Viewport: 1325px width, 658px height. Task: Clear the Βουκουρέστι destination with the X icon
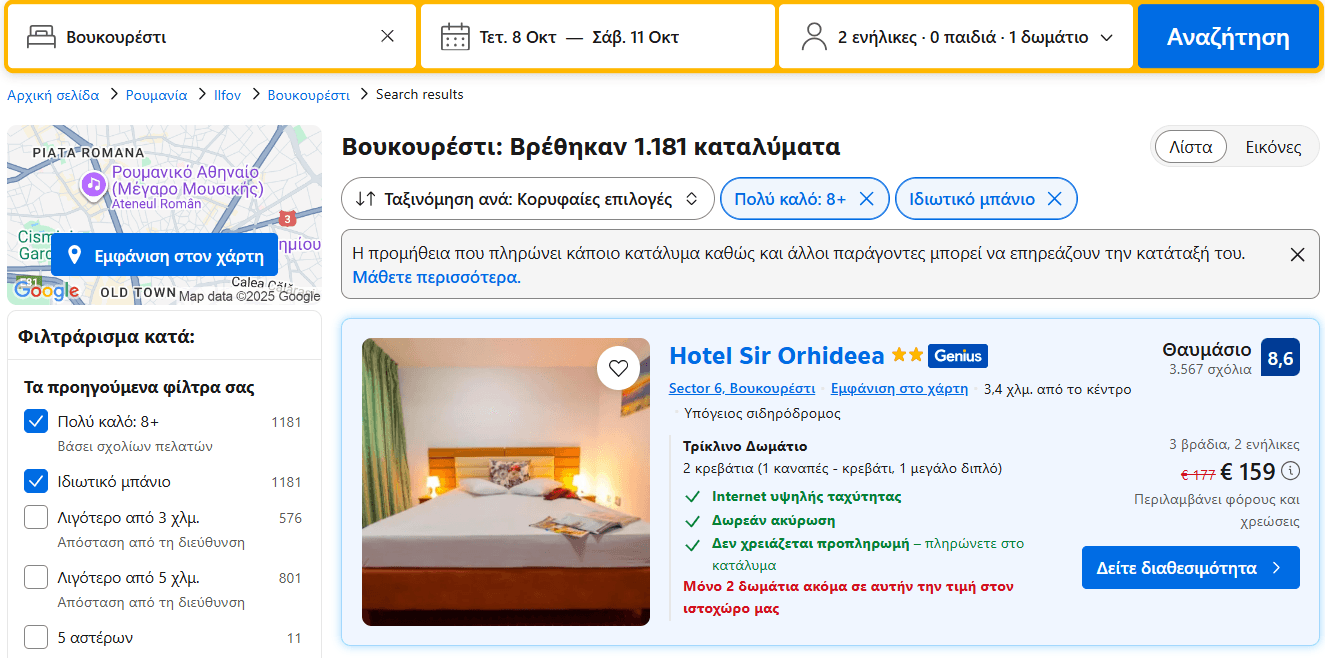coord(388,37)
